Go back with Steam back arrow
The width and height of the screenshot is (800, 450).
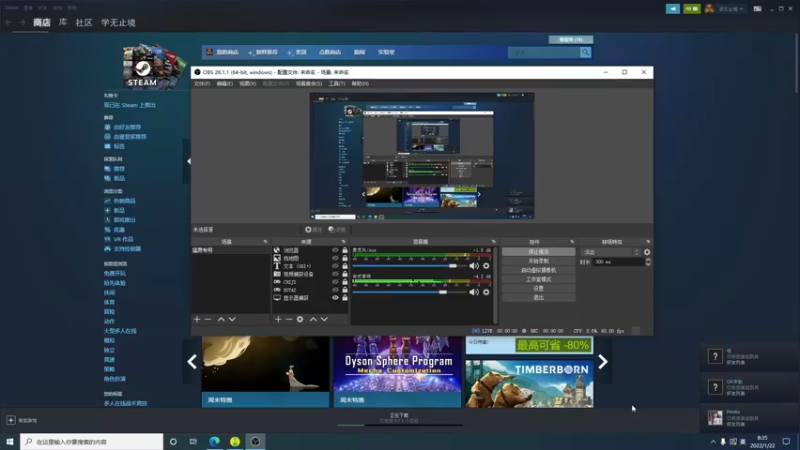[9, 22]
